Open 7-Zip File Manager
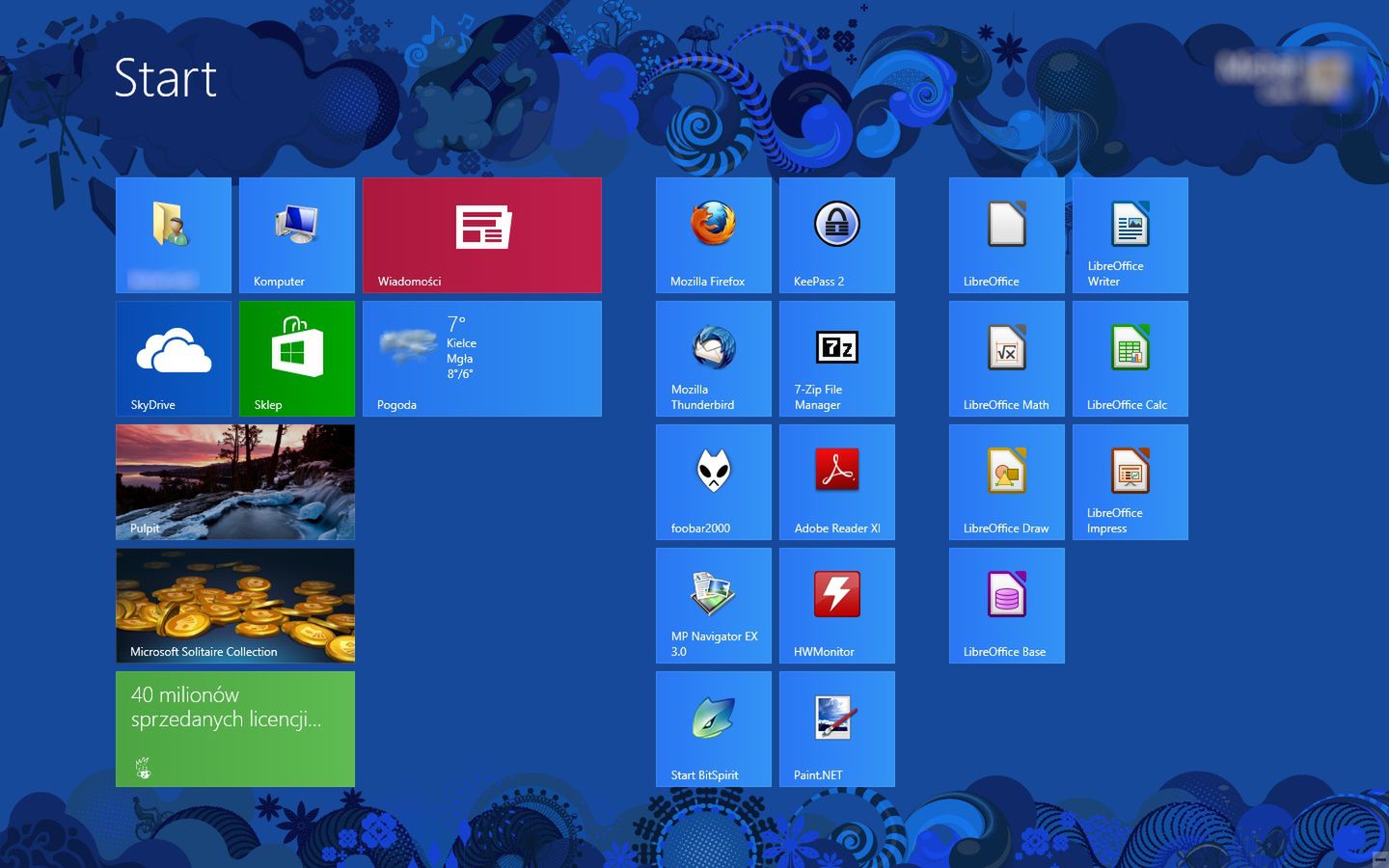This screenshot has width=1389, height=868. [x=837, y=359]
